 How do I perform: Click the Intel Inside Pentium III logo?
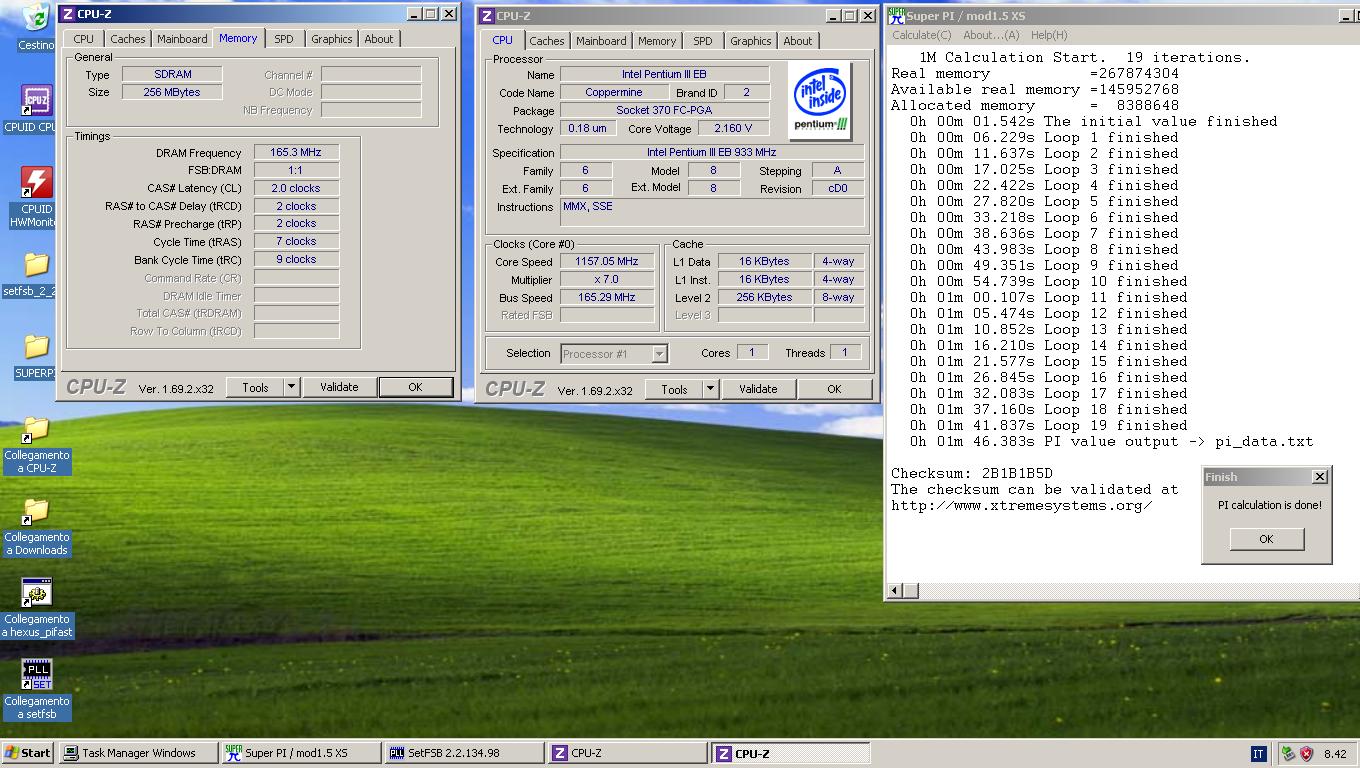[x=820, y=100]
